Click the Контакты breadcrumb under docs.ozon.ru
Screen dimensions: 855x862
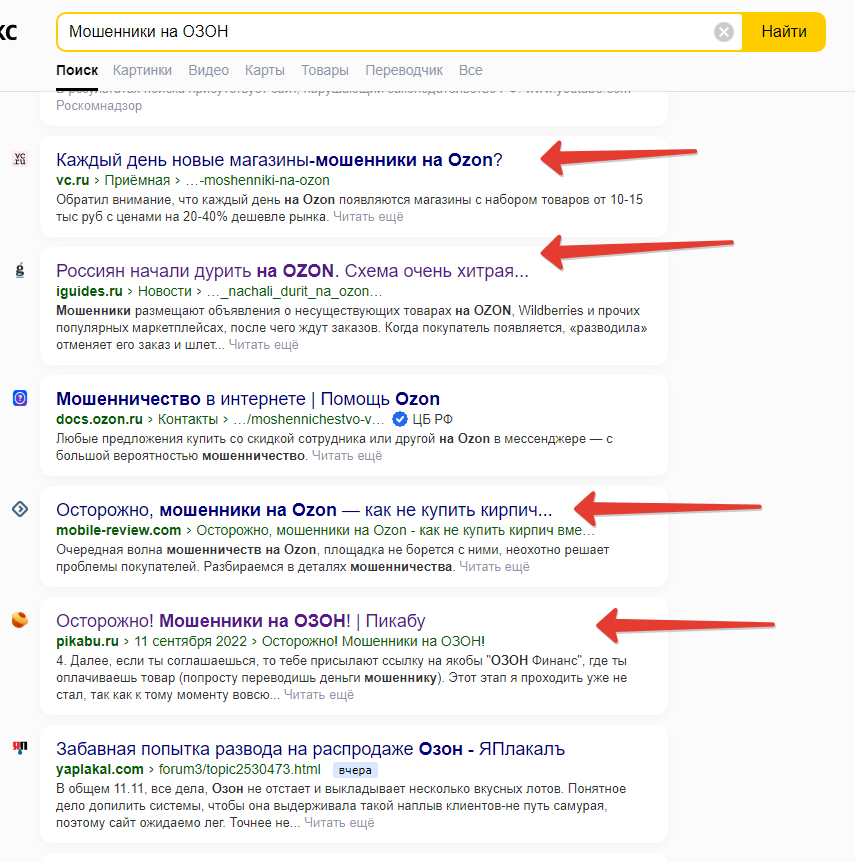pos(188,419)
